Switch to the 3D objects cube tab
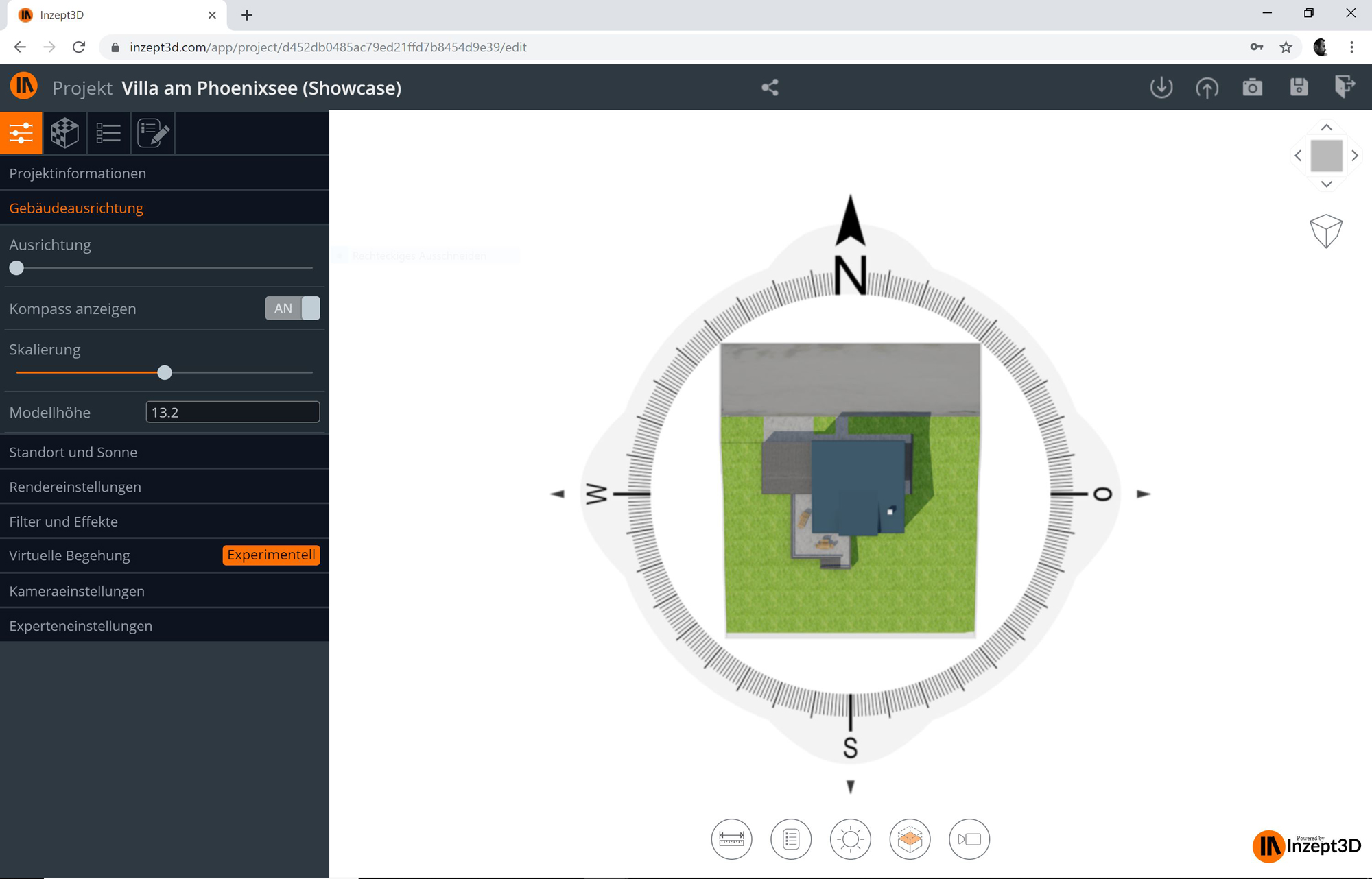This screenshot has height=879, width=1372. [64, 132]
